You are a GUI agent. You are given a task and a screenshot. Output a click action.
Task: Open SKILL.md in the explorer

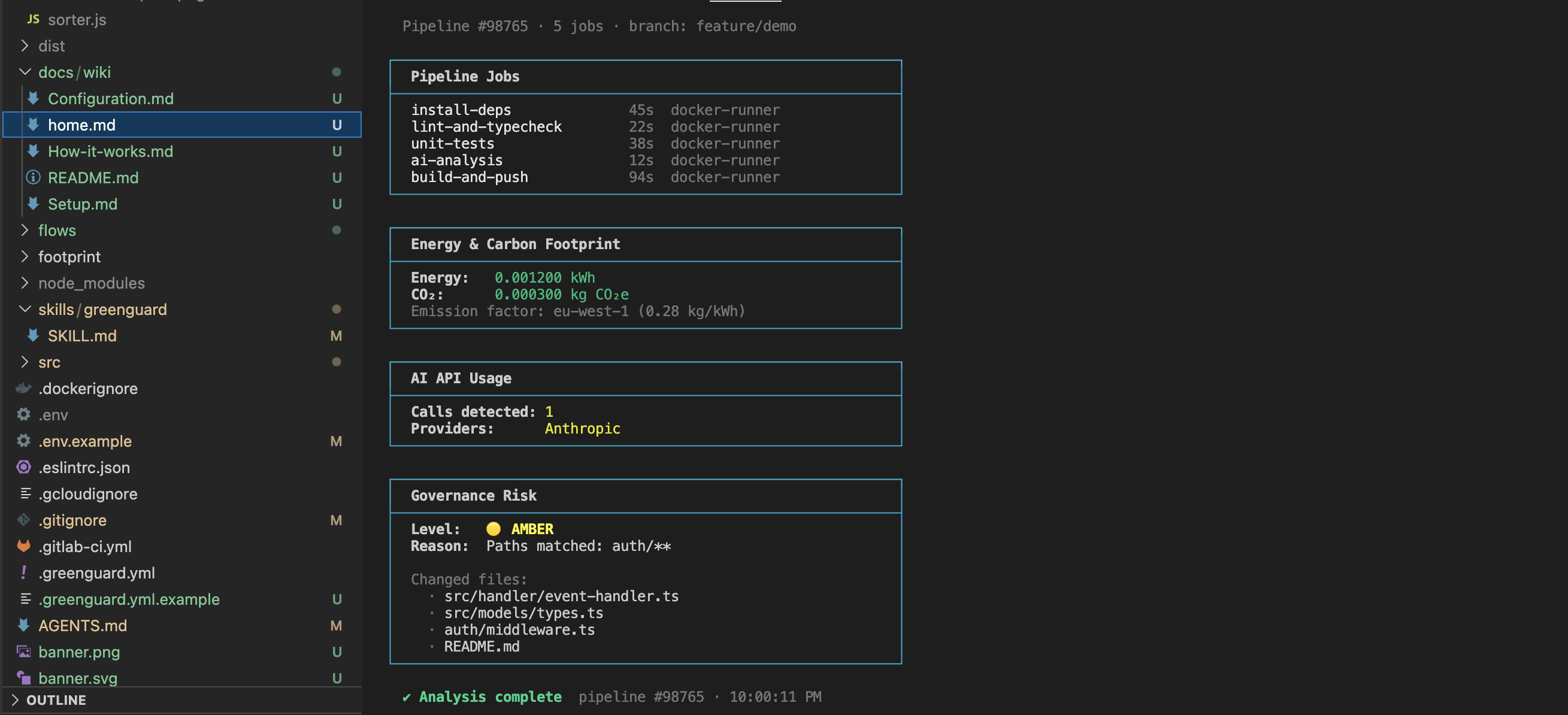tap(82, 335)
